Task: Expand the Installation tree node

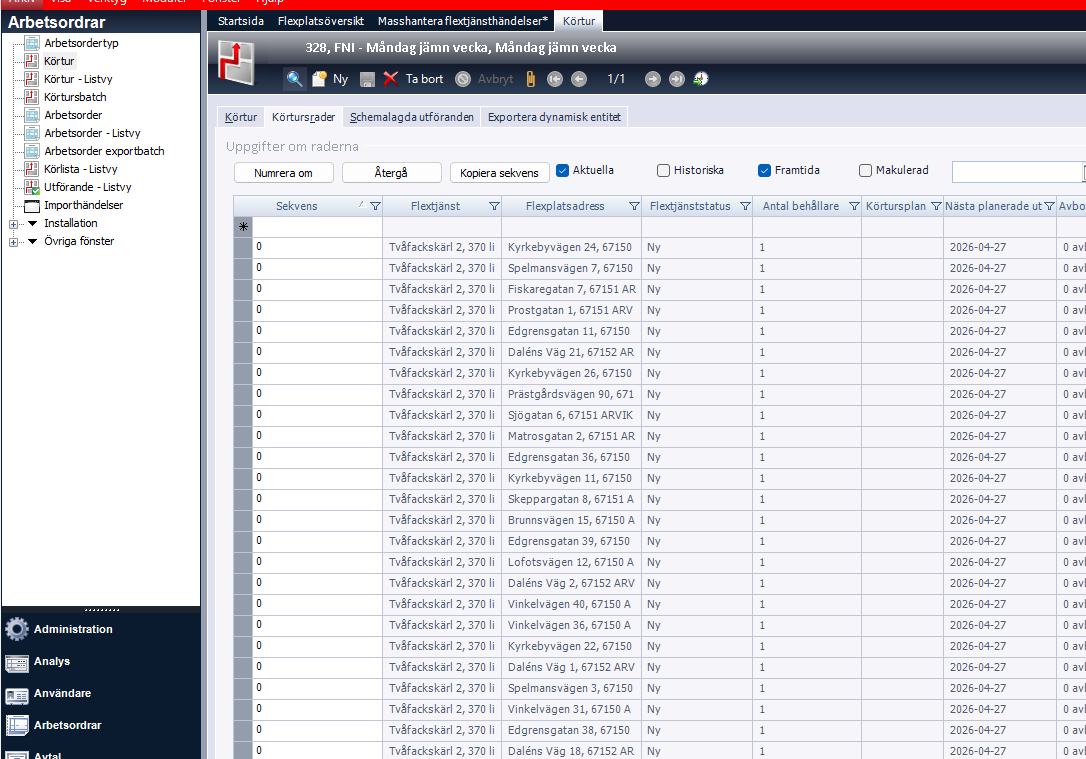Action: point(14,223)
